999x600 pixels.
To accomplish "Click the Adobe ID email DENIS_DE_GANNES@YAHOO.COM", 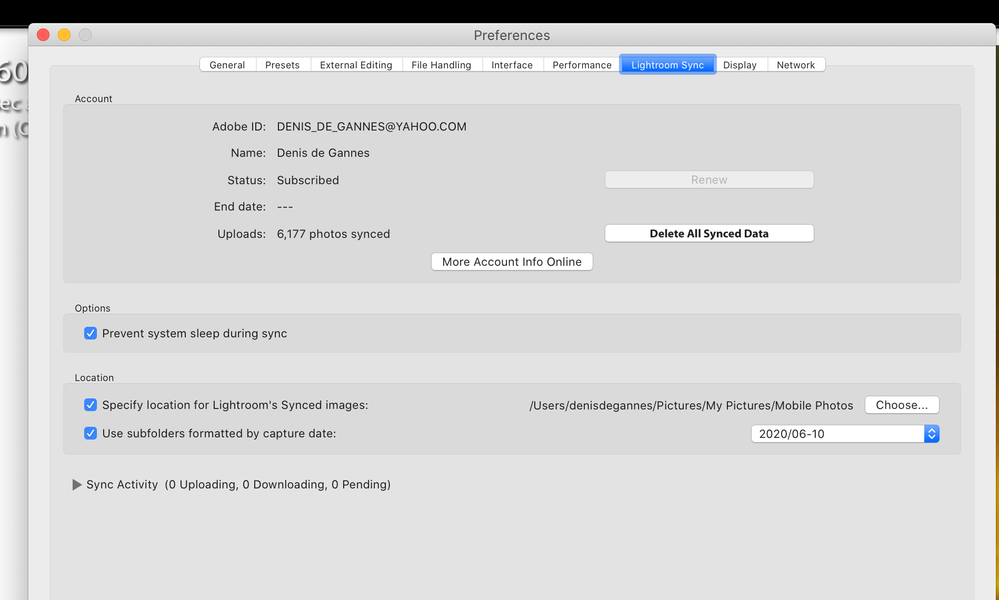I will coord(371,127).
